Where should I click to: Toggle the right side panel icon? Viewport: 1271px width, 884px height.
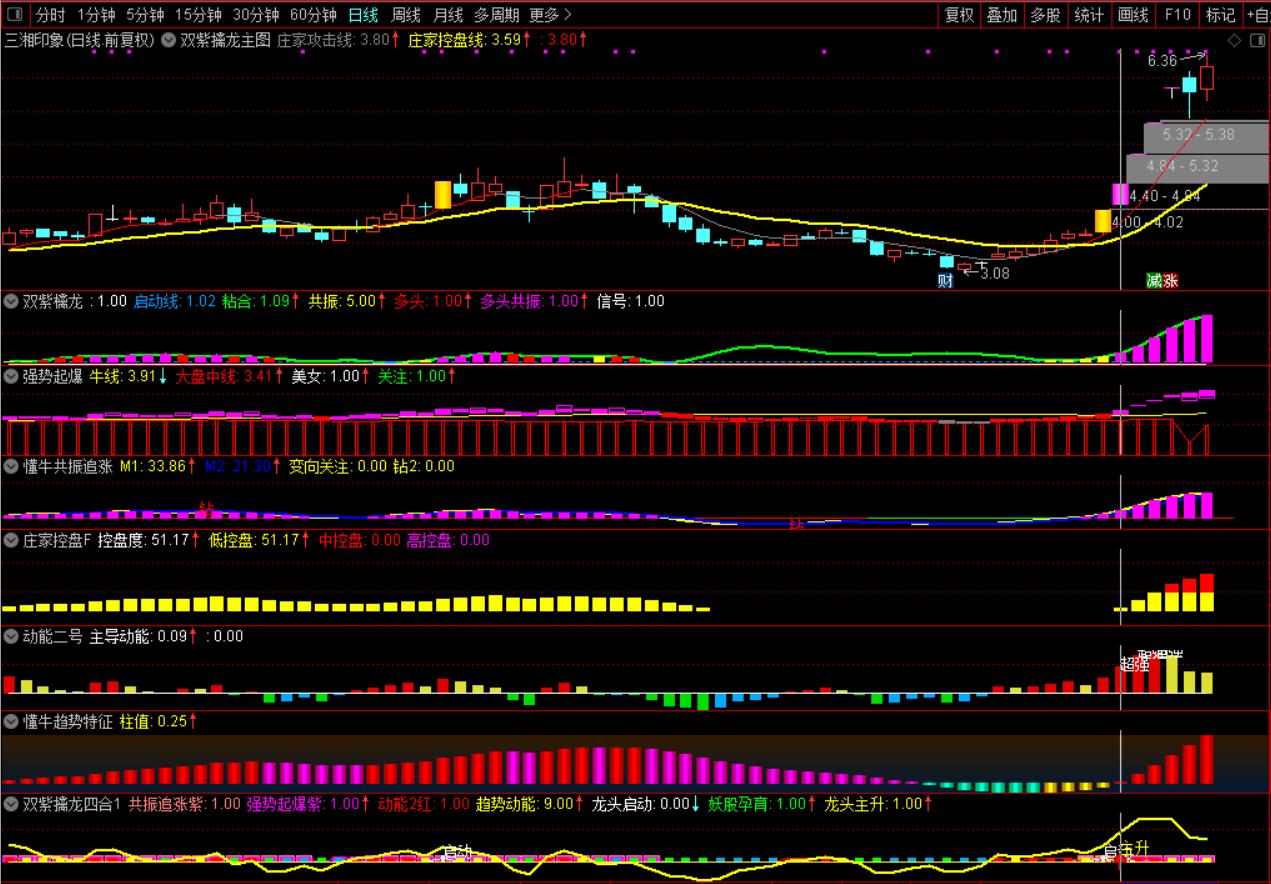point(1256,40)
